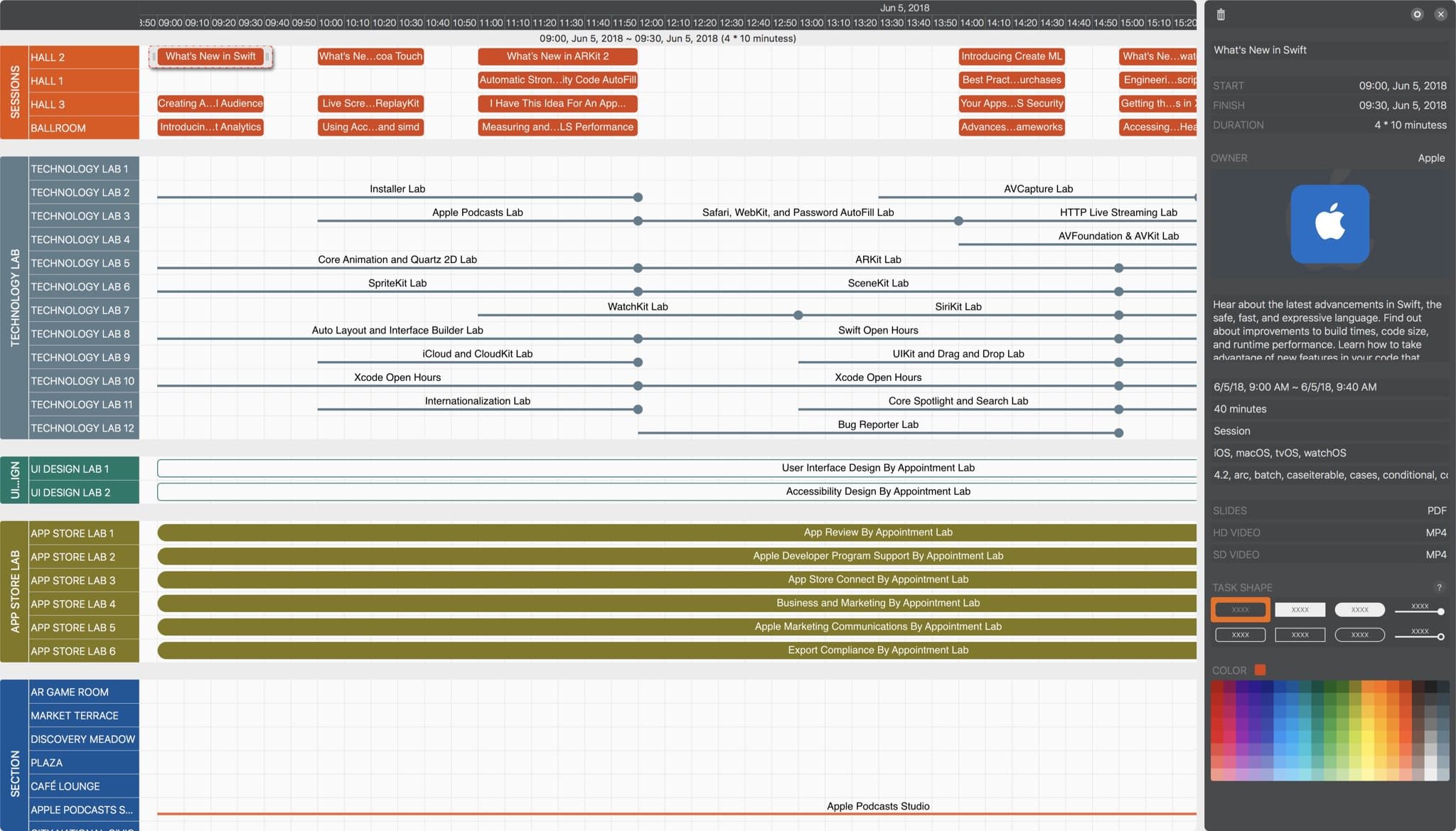The image size is (1456, 831).
Task: Open the HD VIDEO MP4 entry
Action: pos(1329,532)
